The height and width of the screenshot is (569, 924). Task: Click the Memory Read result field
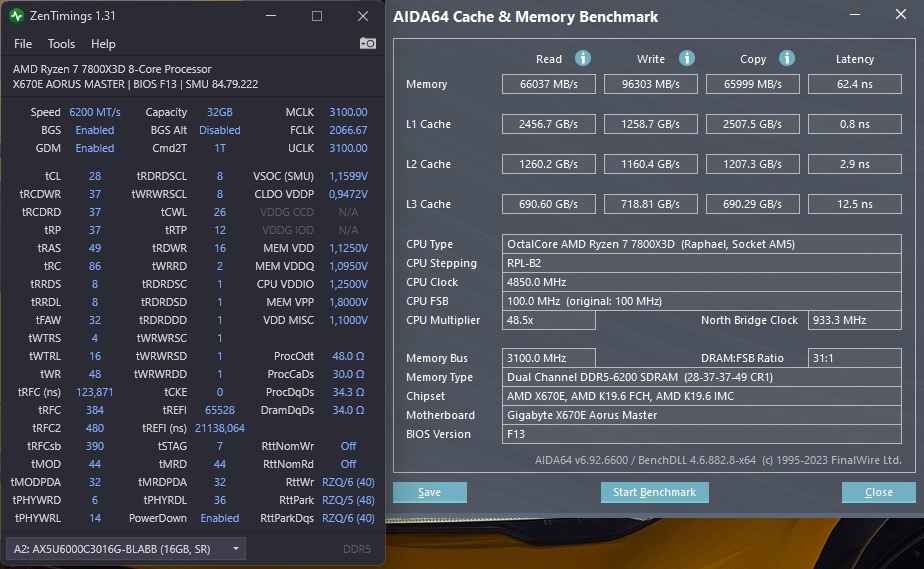548,84
